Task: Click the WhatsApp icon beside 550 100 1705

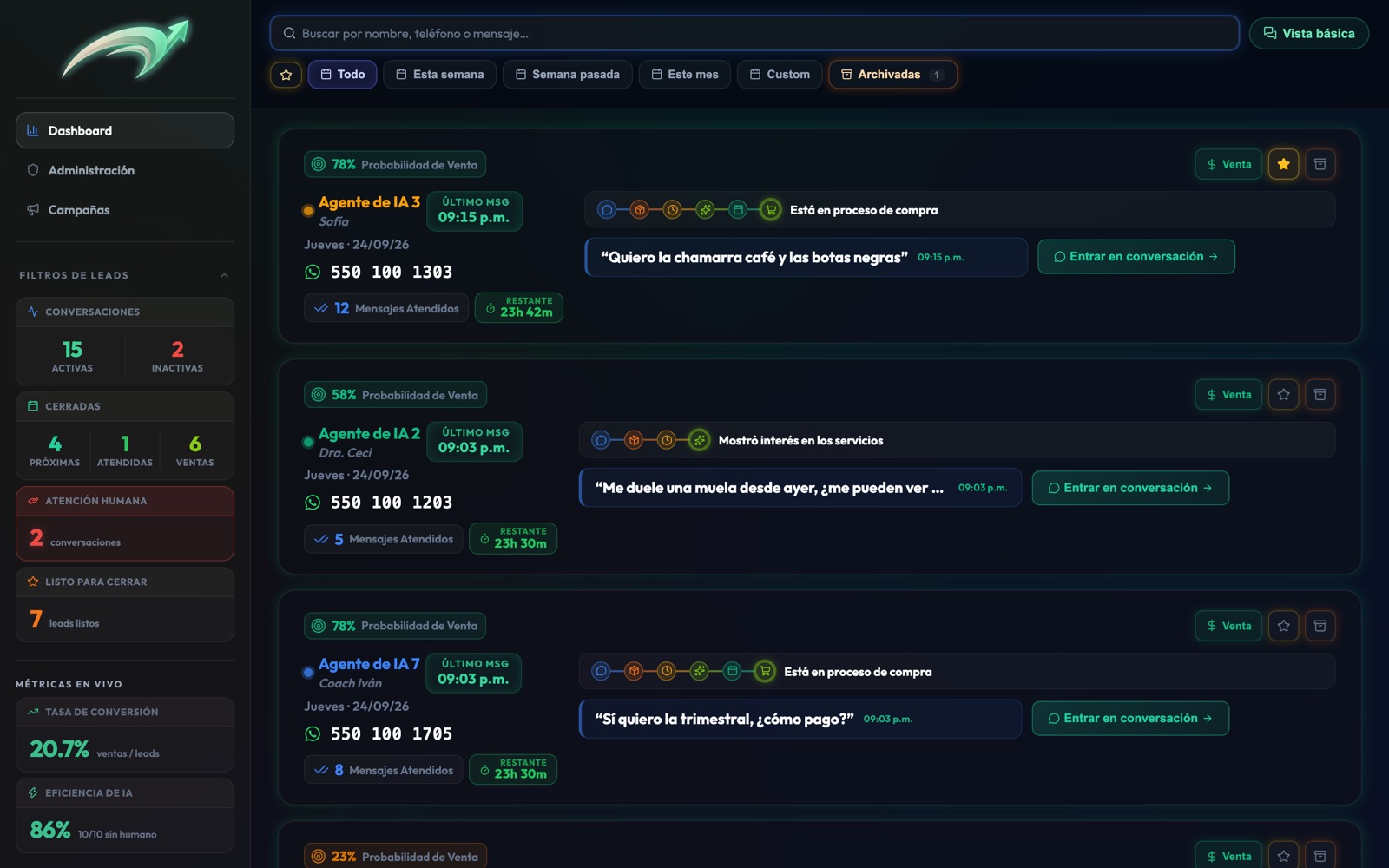Action: tap(313, 734)
